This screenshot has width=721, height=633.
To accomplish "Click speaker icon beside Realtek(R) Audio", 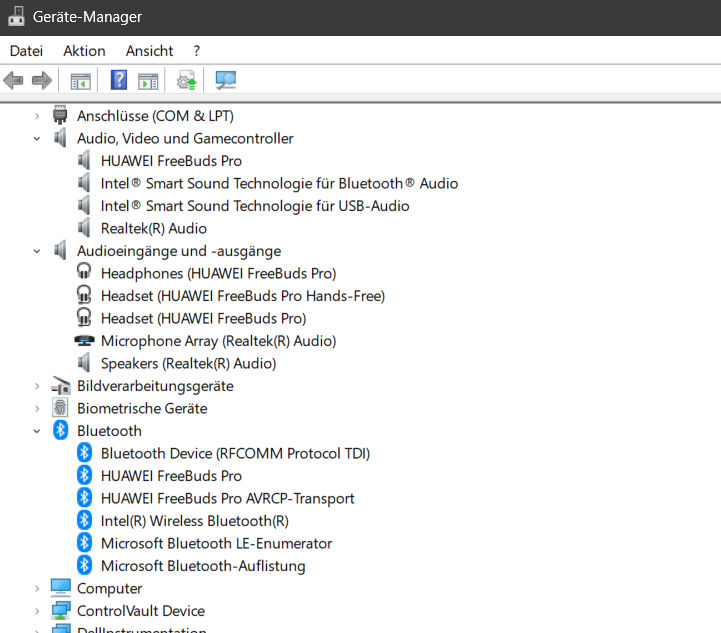I will click(x=84, y=228).
